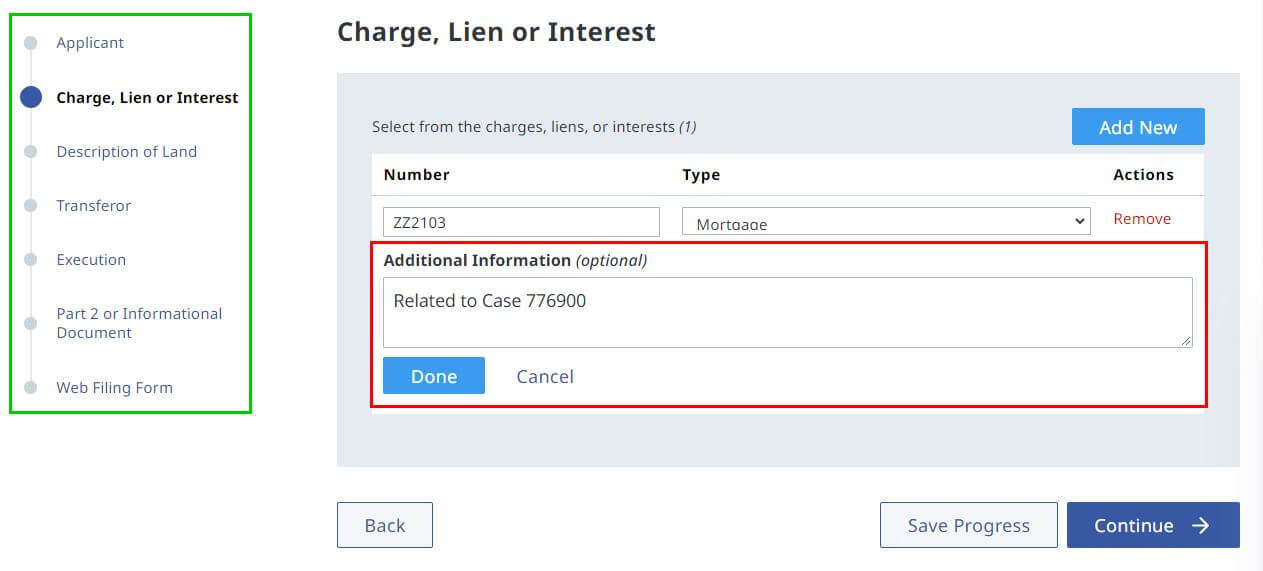The width and height of the screenshot is (1263, 571).
Task: Go to the Applicant step
Action: [x=90, y=43]
